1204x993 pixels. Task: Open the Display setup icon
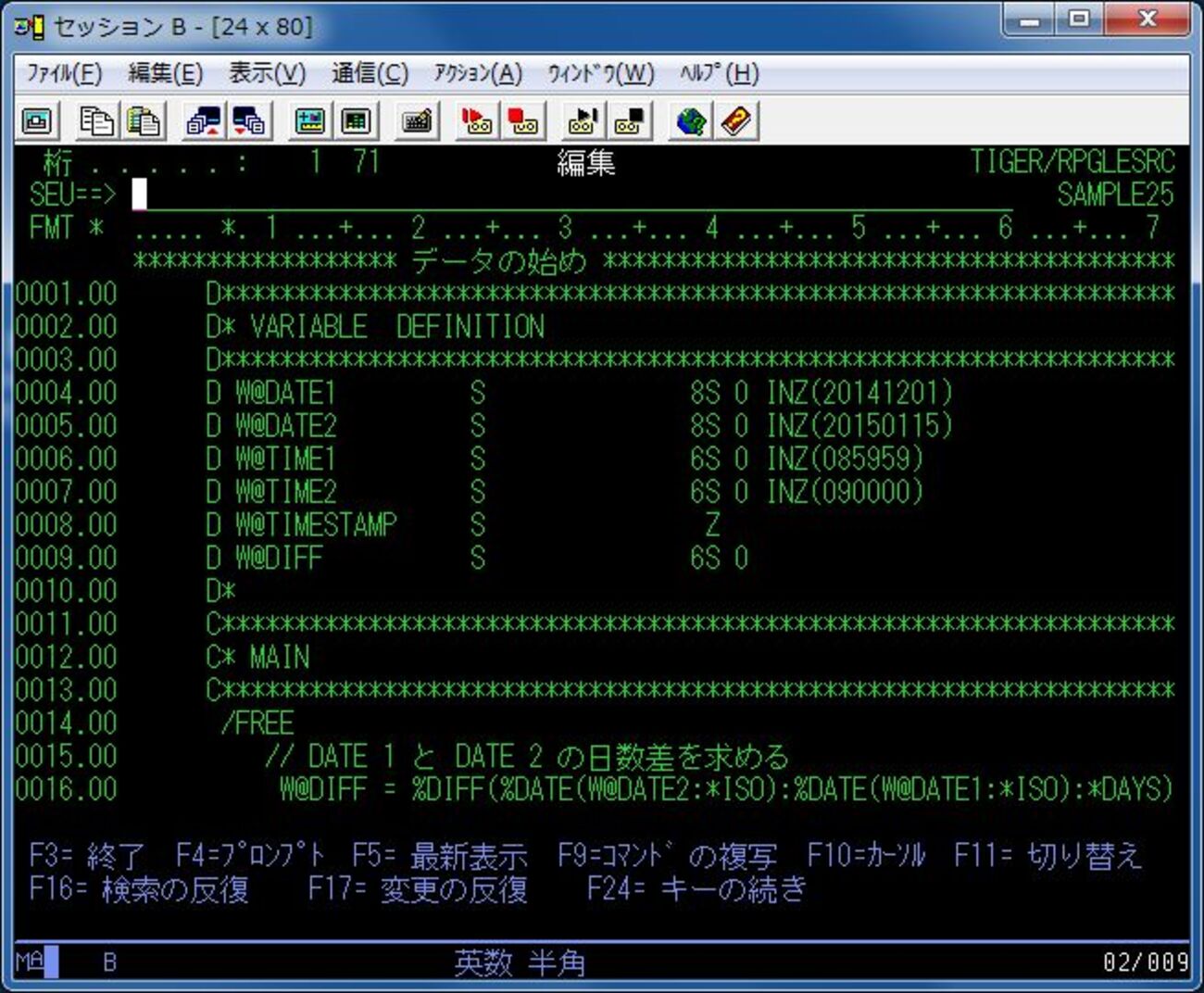click(309, 121)
